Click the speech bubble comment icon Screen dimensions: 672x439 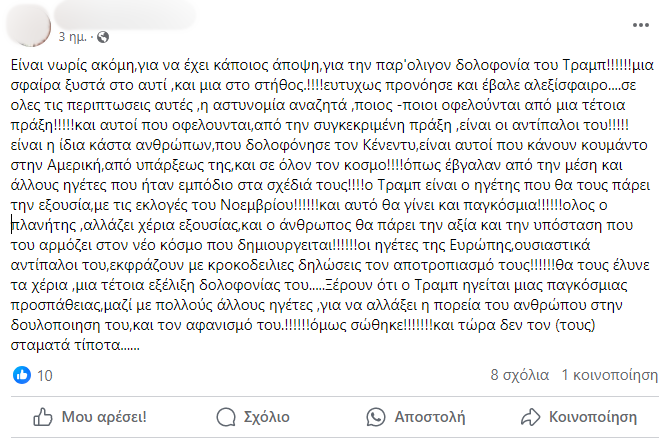[x=226, y=417]
